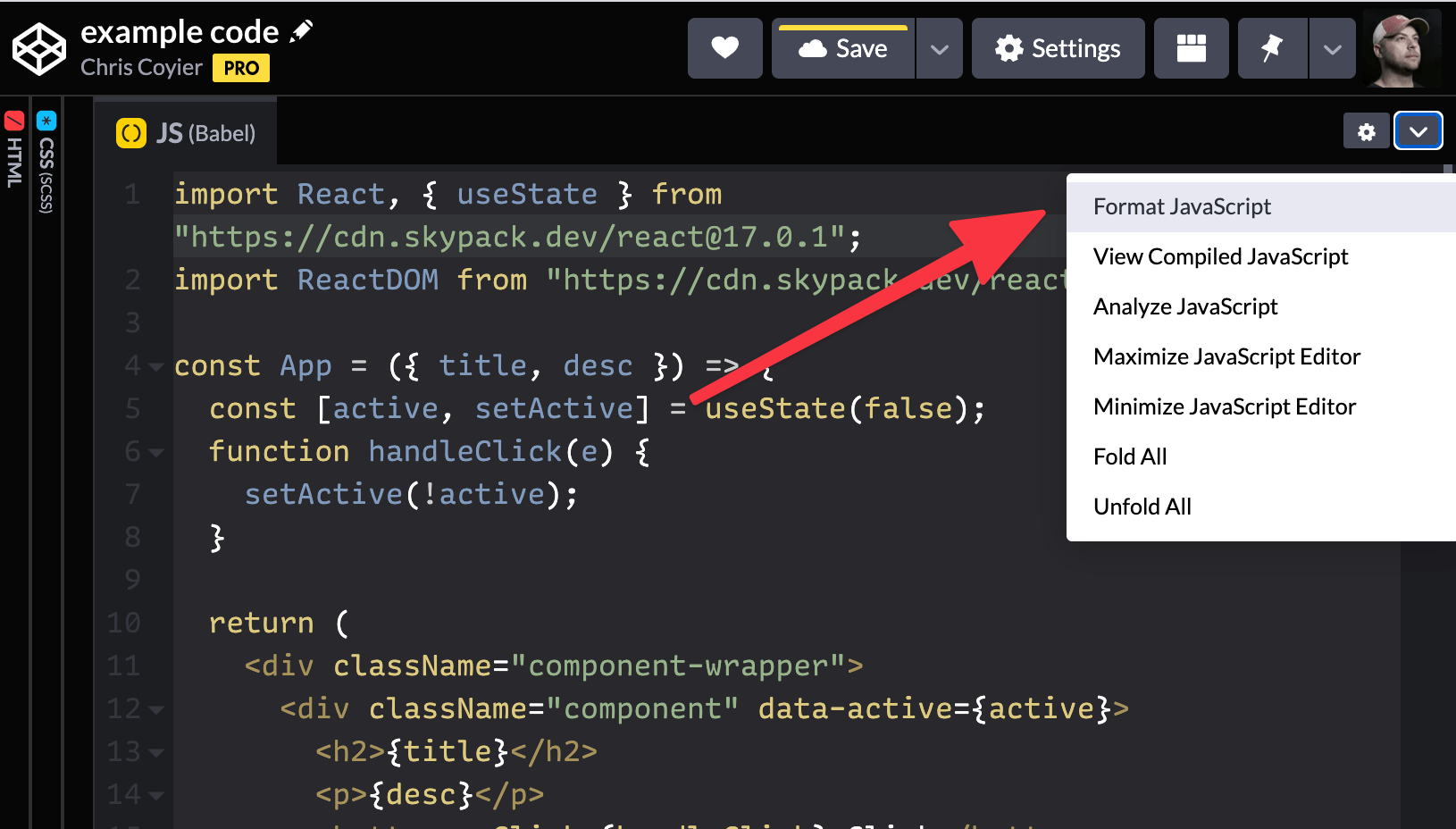Select Format JavaScript from the menu

click(1182, 206)
